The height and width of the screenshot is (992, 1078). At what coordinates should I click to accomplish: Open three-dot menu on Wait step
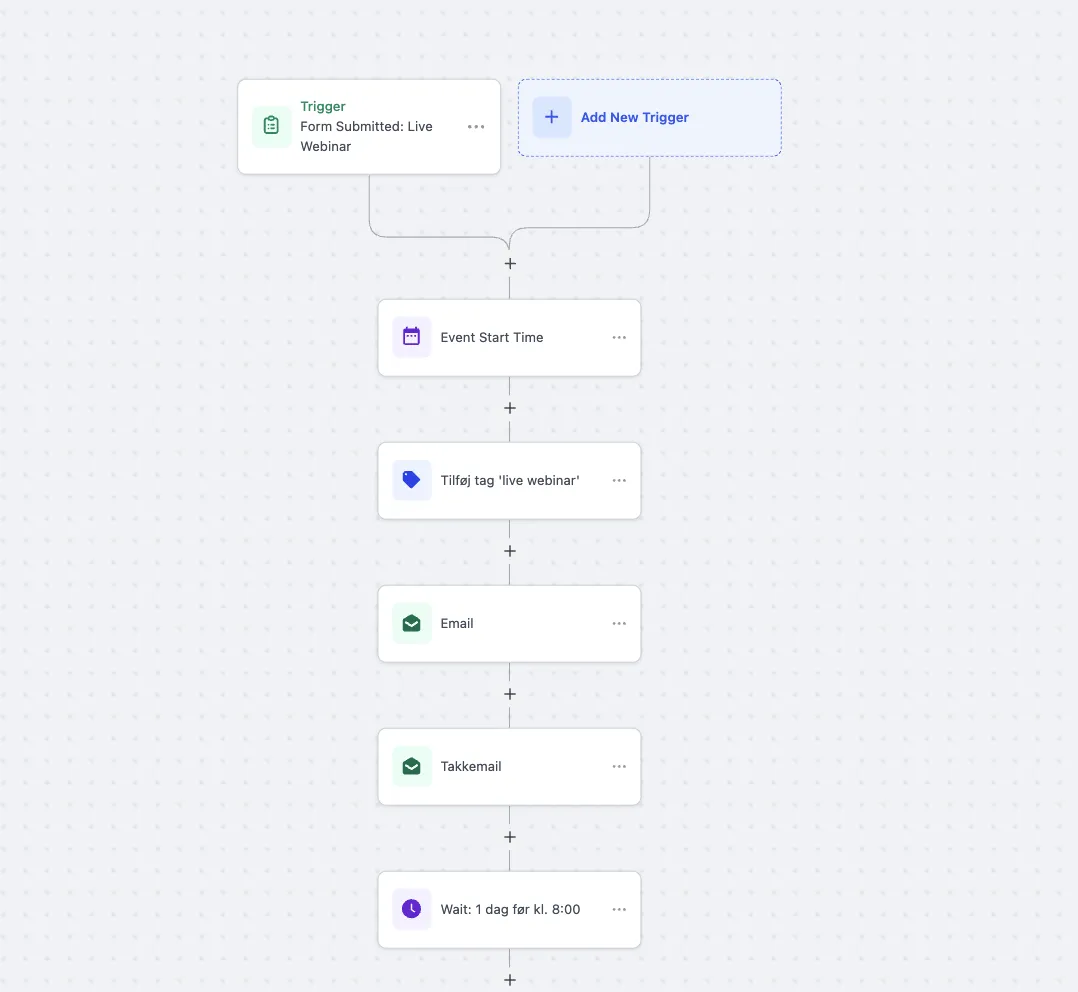point(619,910)
